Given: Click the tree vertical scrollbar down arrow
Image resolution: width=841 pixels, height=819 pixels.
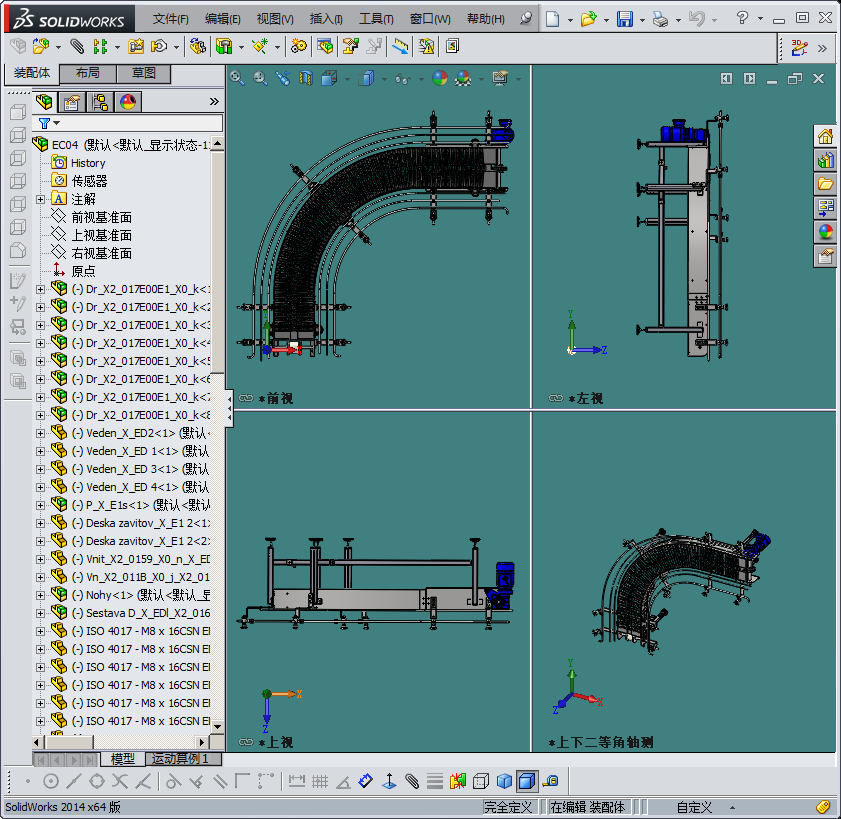Looking at the screenshot, I should [x=217, y=727].
